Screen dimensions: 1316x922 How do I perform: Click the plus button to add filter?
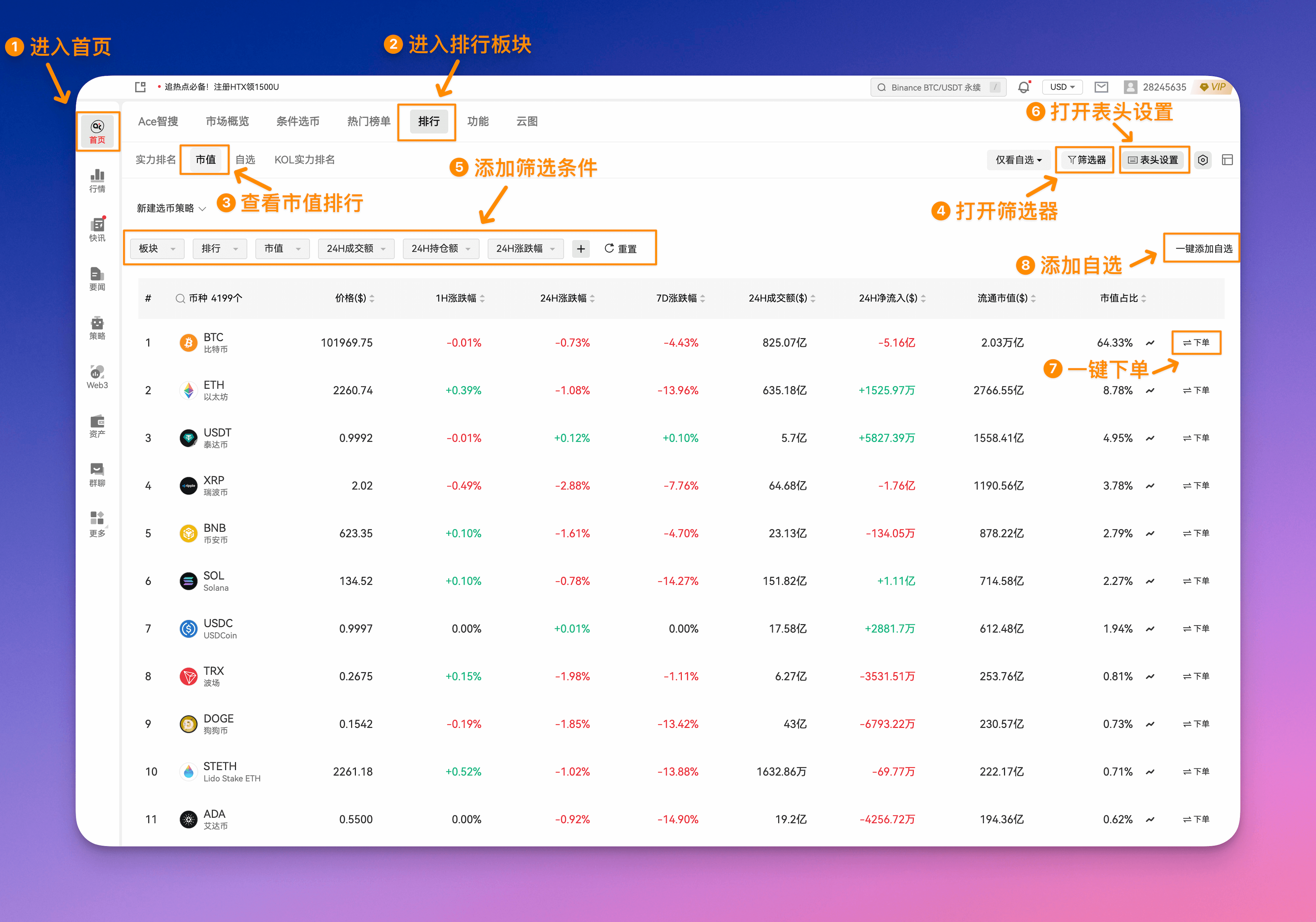pos(581,249)
